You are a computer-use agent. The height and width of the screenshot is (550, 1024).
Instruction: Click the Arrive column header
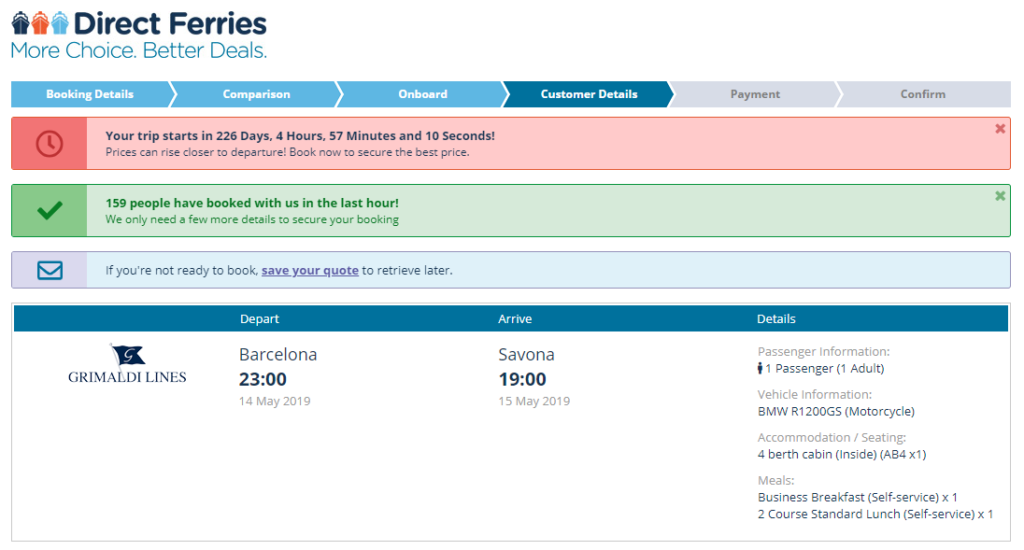(x=515, y=319)
